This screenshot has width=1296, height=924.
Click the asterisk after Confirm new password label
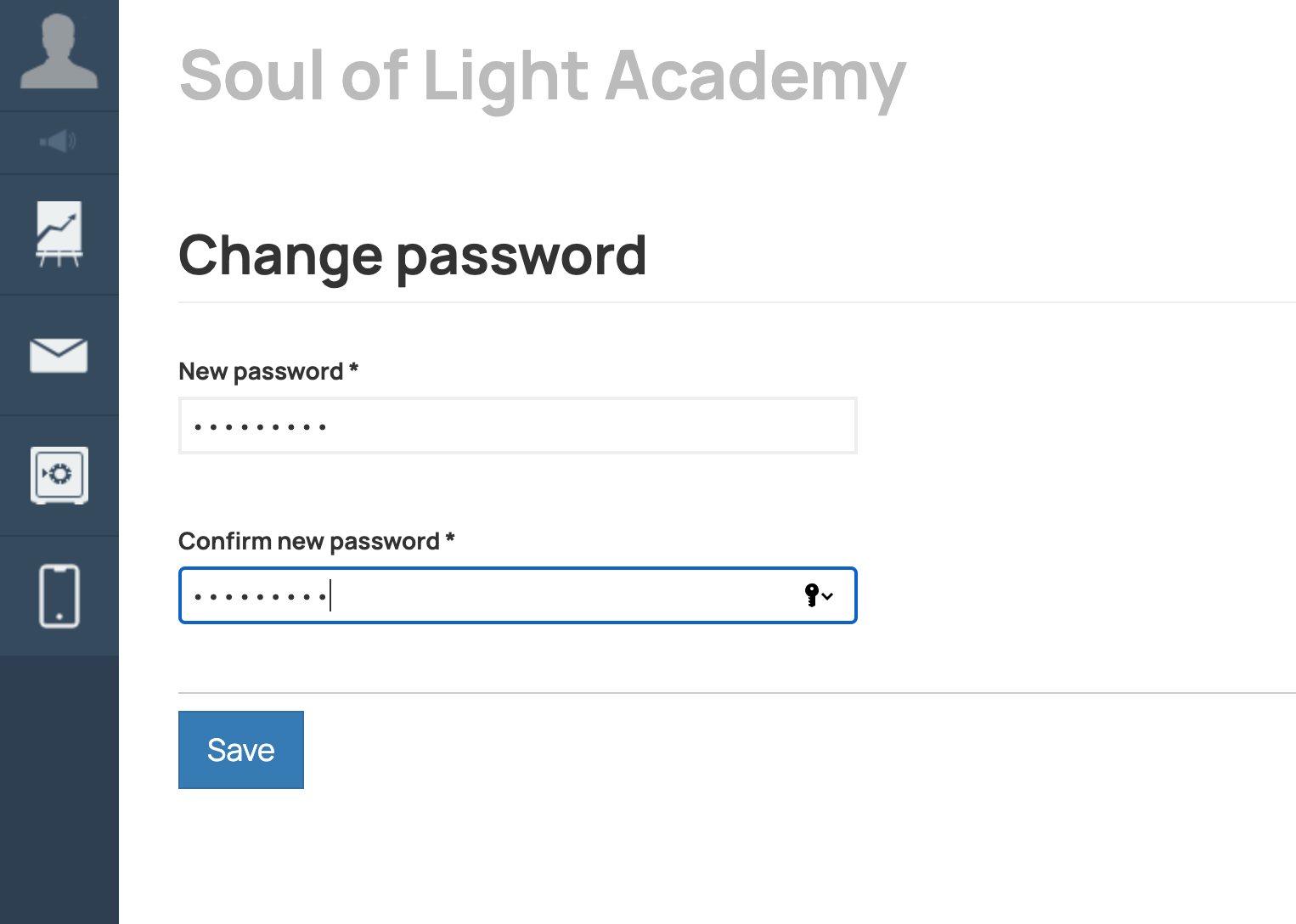coord(450,538)
